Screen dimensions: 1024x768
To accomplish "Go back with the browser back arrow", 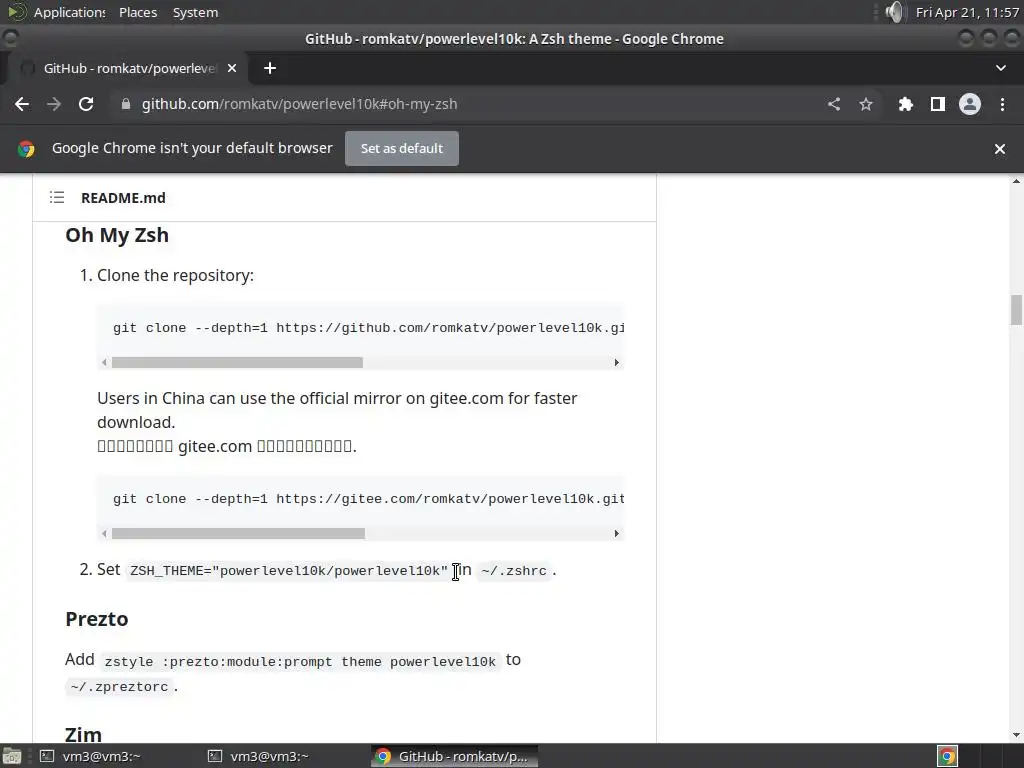I will pos(22,104).
